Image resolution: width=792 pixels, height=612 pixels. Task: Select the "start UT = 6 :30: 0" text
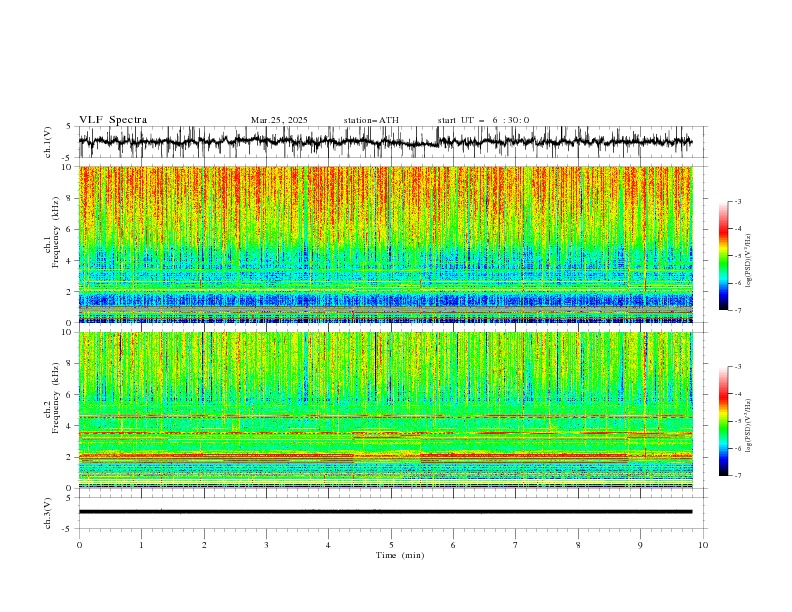483,120
